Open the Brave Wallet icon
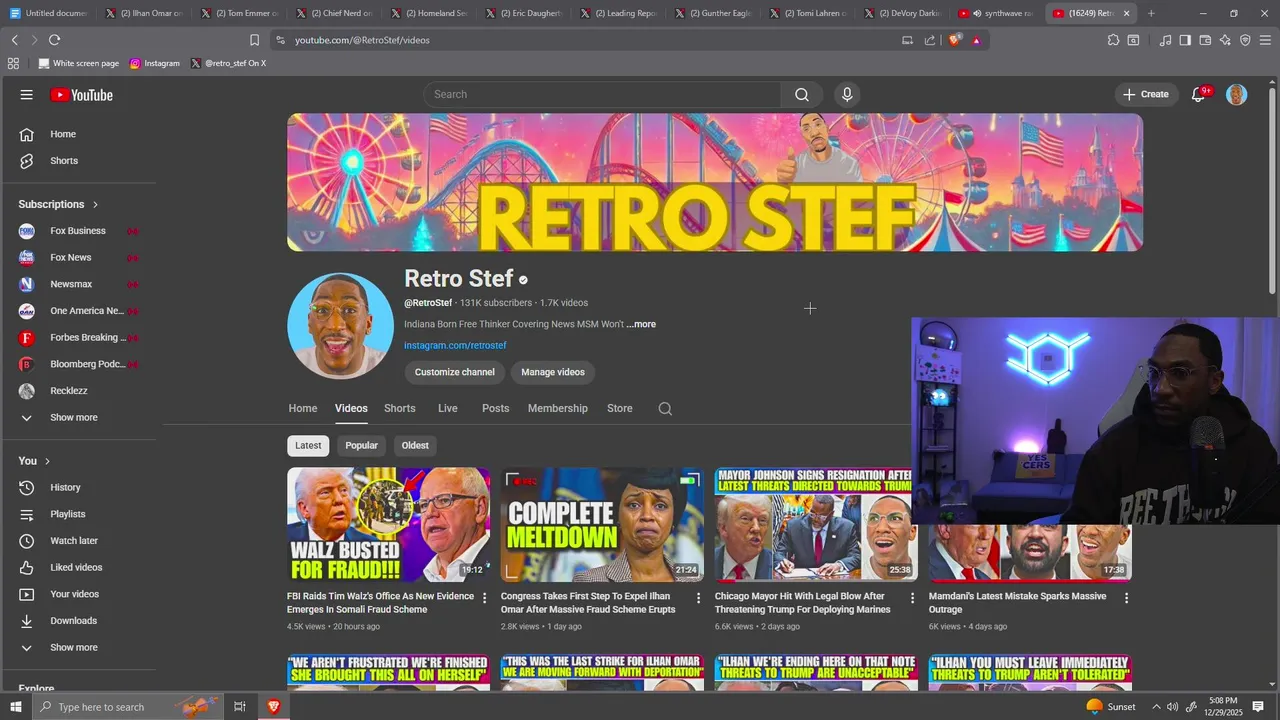 coord(1205,40)
